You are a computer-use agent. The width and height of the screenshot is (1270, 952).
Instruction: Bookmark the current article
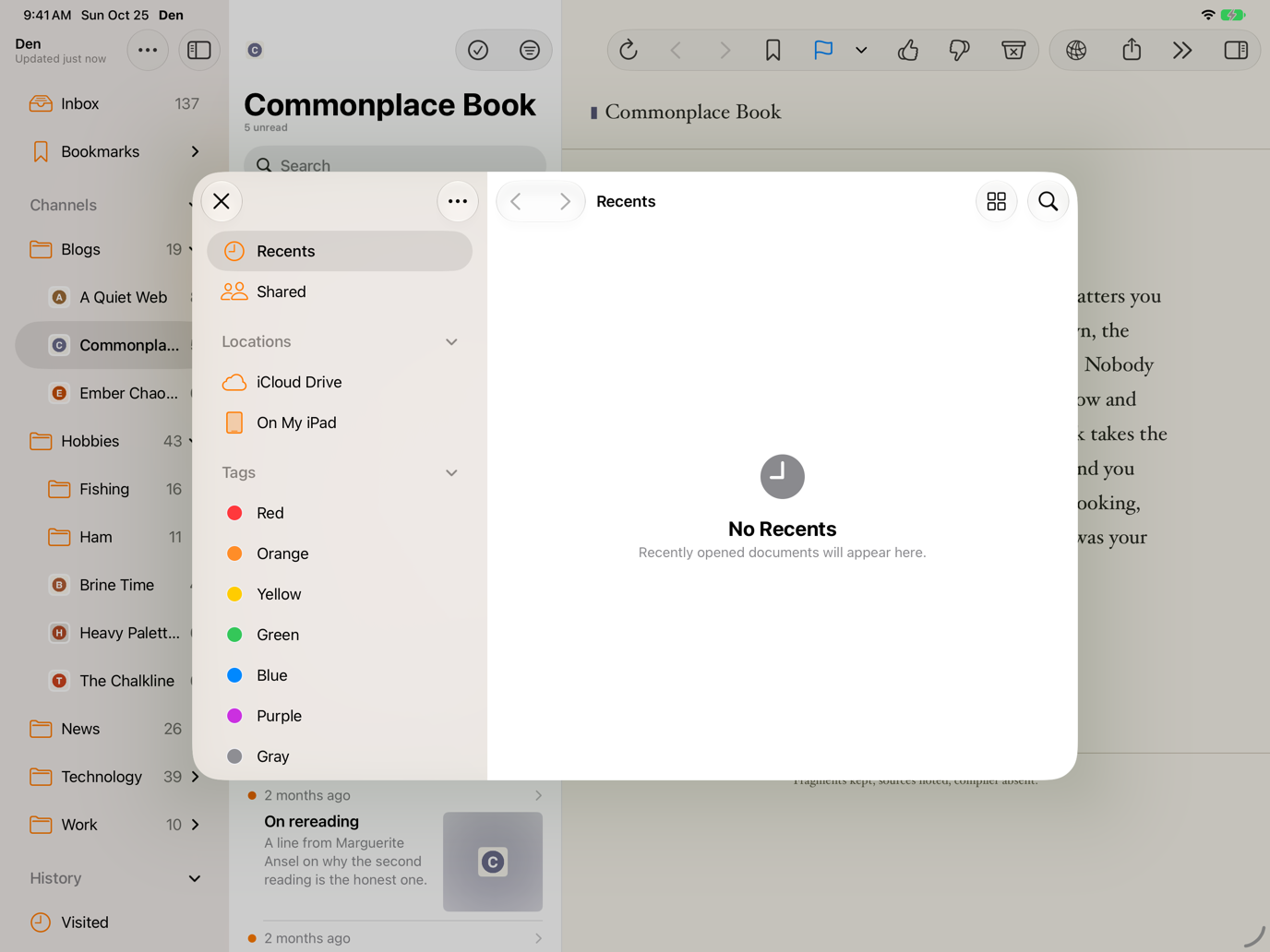click(773, 50)
